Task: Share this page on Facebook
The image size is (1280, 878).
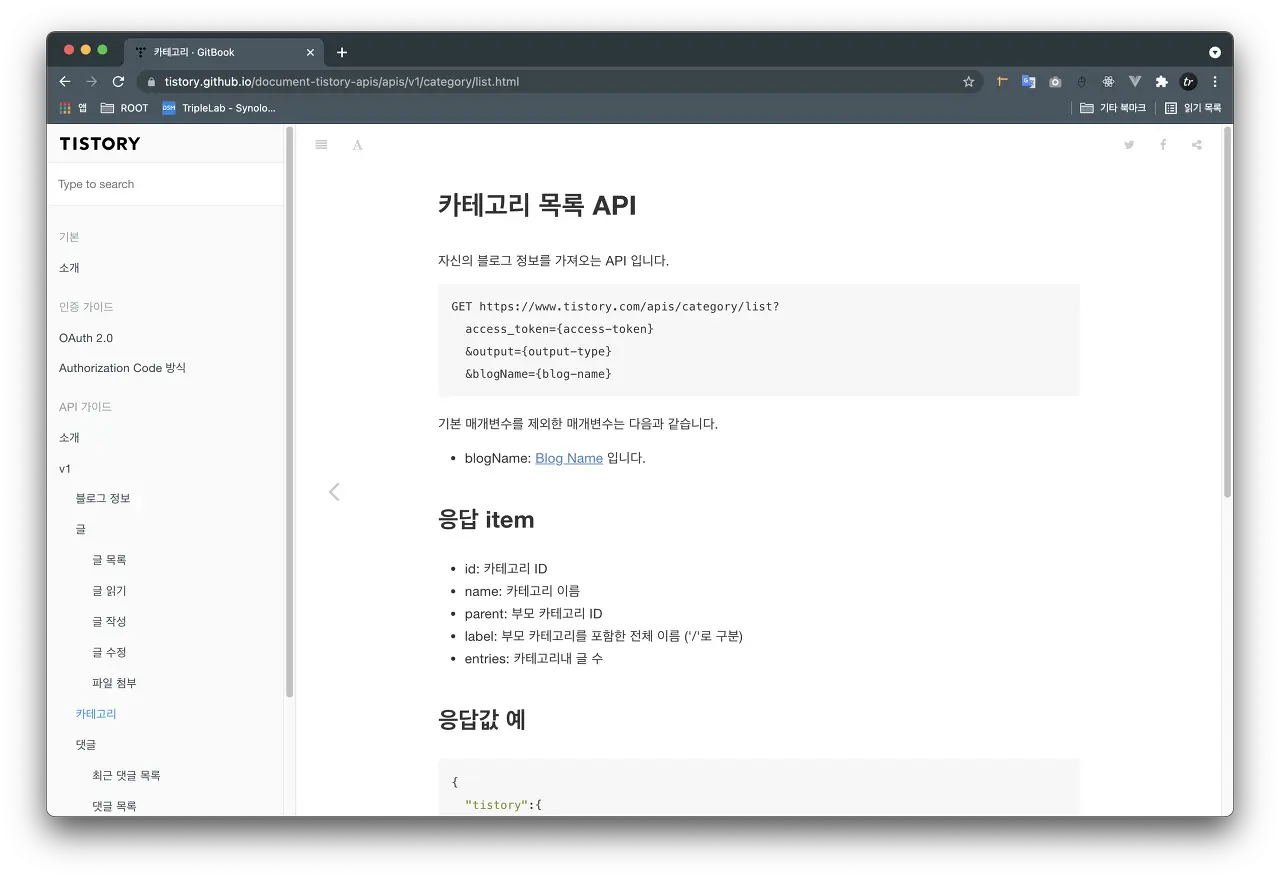Action: tap(1163, 145)
